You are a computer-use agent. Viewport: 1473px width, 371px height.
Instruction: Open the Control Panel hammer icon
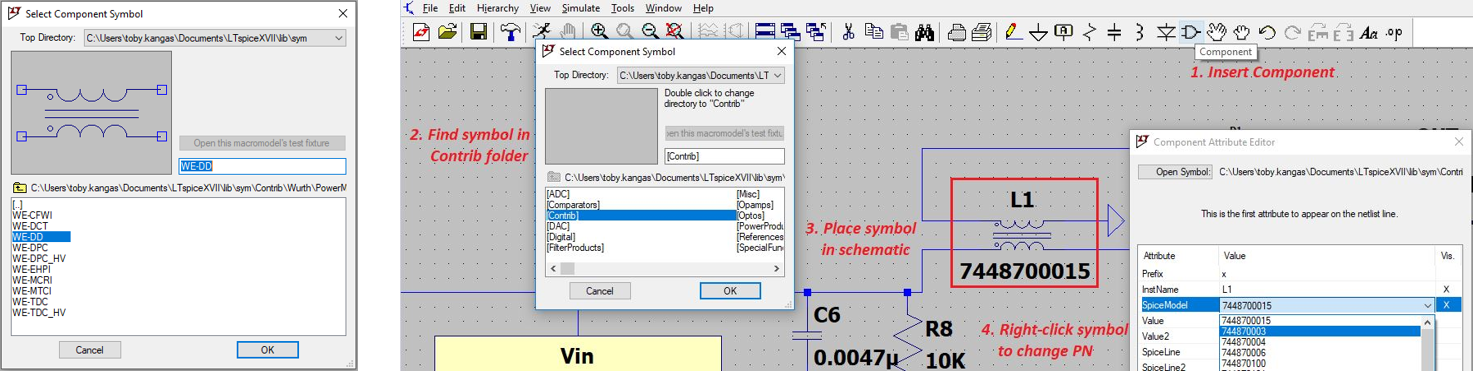[510, 32]
